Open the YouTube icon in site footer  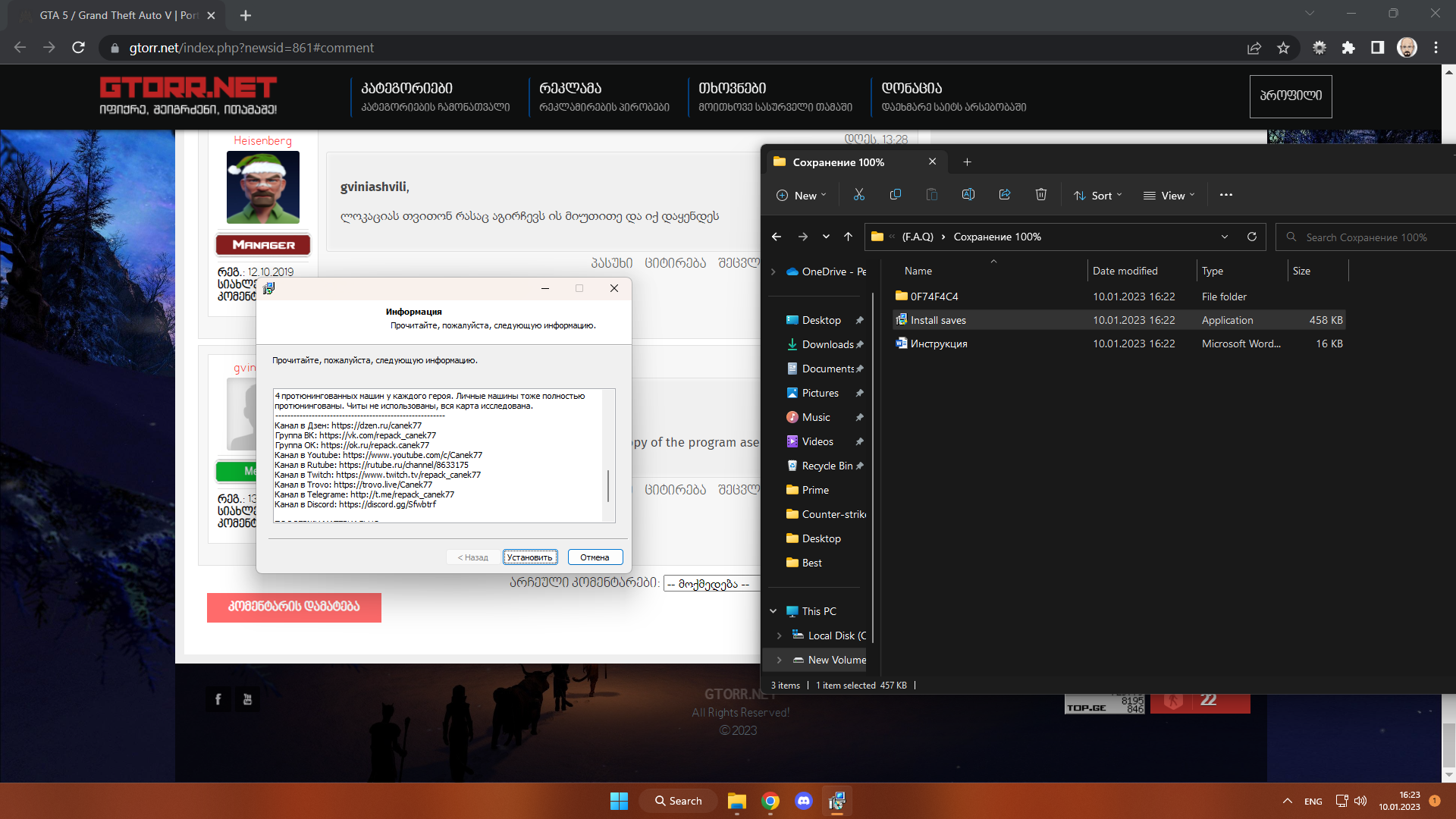(247, 699)
